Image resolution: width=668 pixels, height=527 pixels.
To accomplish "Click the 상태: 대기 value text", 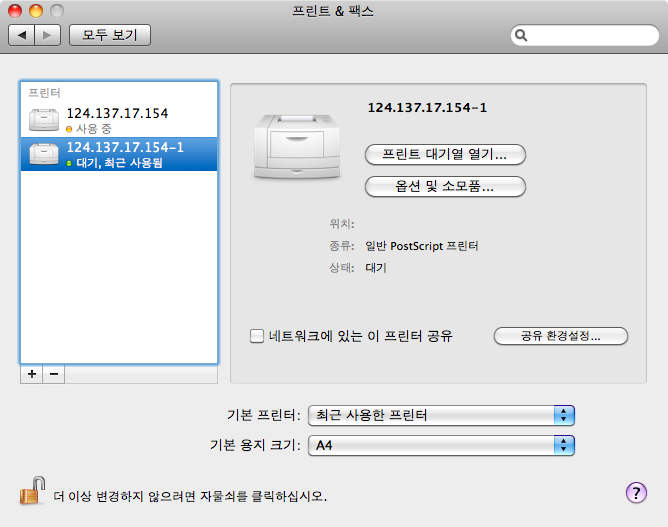I will [376, 268].
